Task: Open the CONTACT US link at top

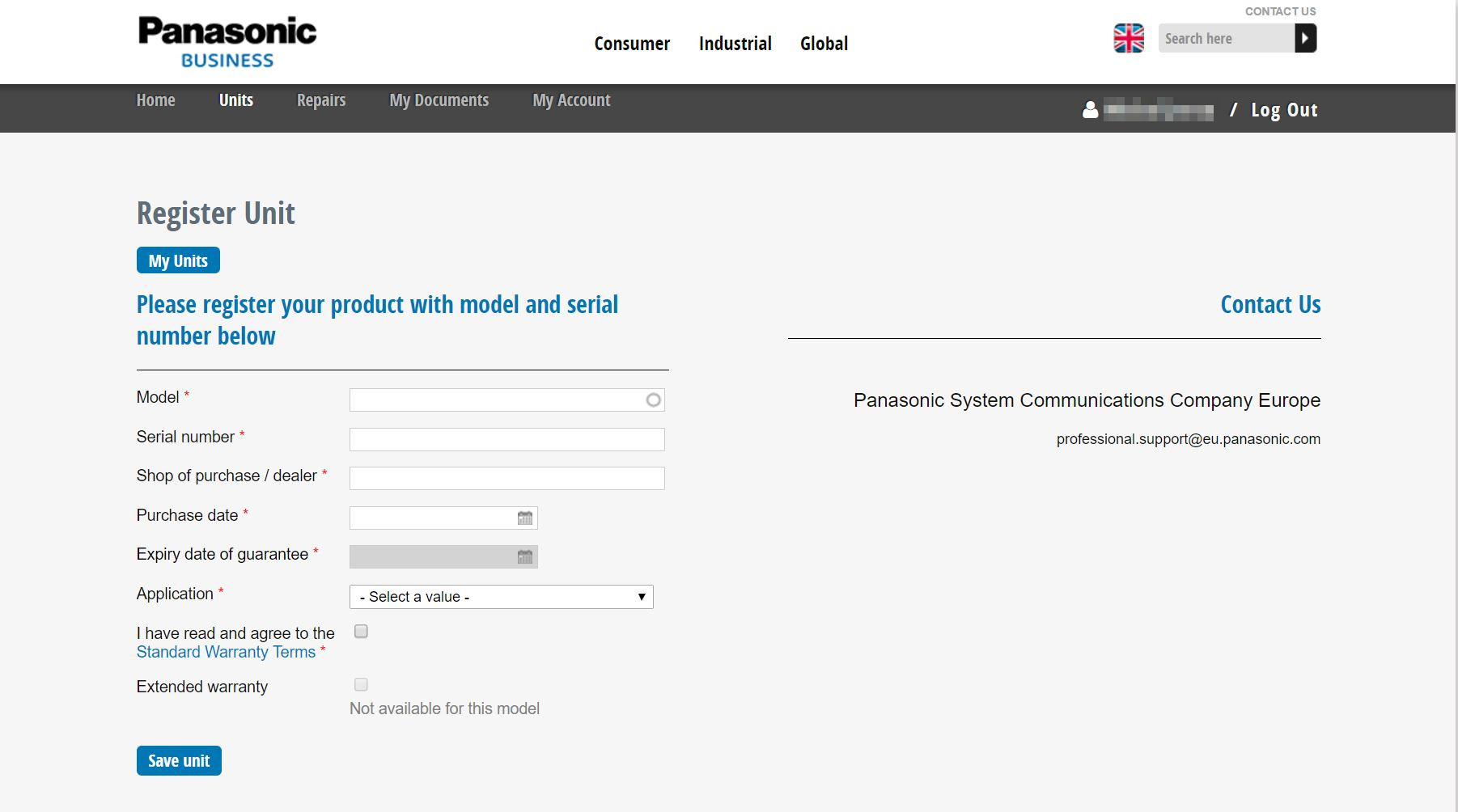Action: point(1280,11)
